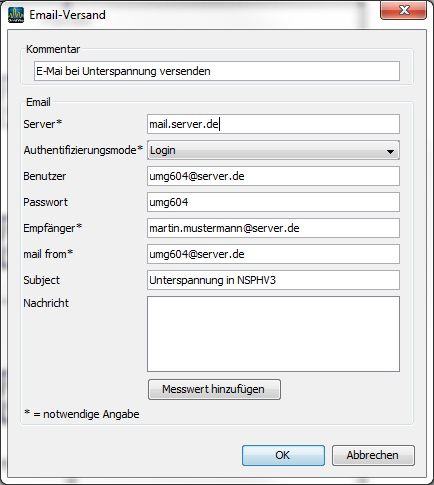Click the Authentifizierungsmode* label
The height and width of the screenshot is (485, 434).
[83, 150]
